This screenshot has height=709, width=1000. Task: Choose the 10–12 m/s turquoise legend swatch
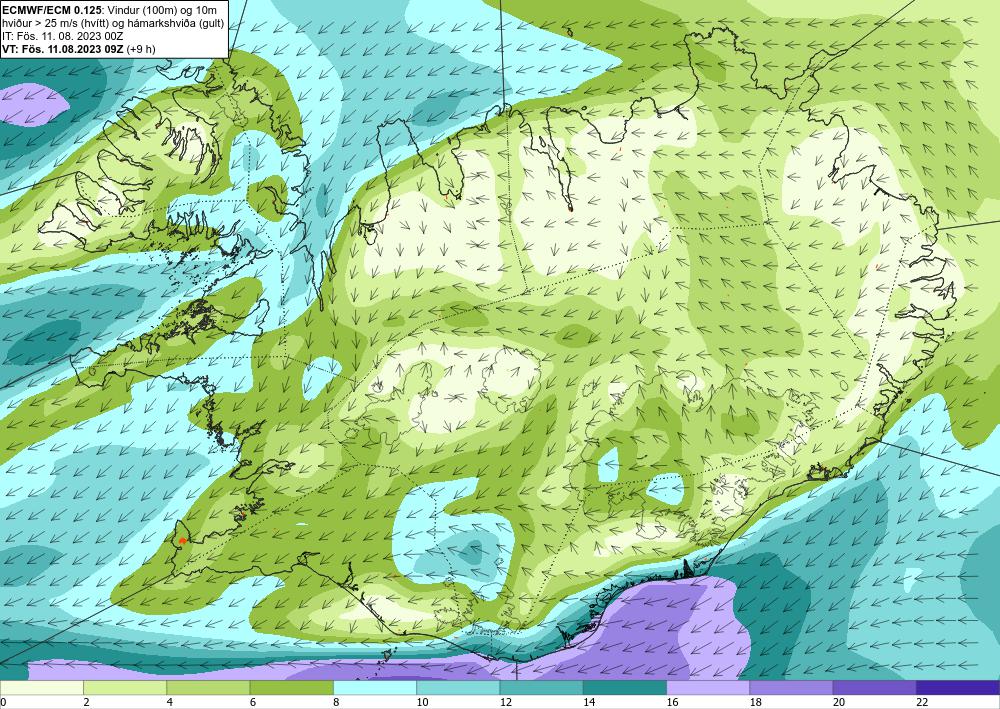click(458, 688)
